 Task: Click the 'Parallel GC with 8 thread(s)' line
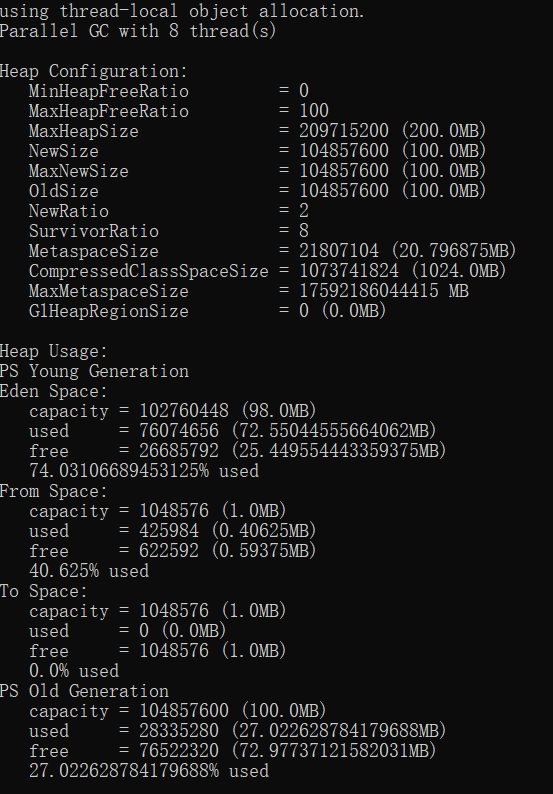138,31
